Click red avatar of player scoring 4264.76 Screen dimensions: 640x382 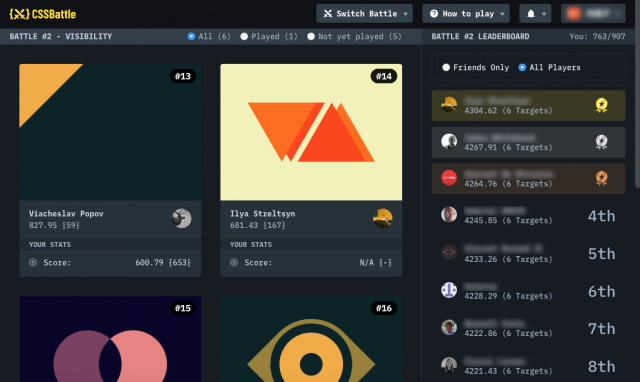[449, 178]
